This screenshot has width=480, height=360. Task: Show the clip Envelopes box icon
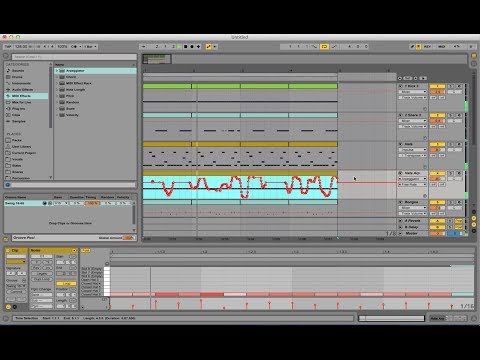[x=15, y=307]
